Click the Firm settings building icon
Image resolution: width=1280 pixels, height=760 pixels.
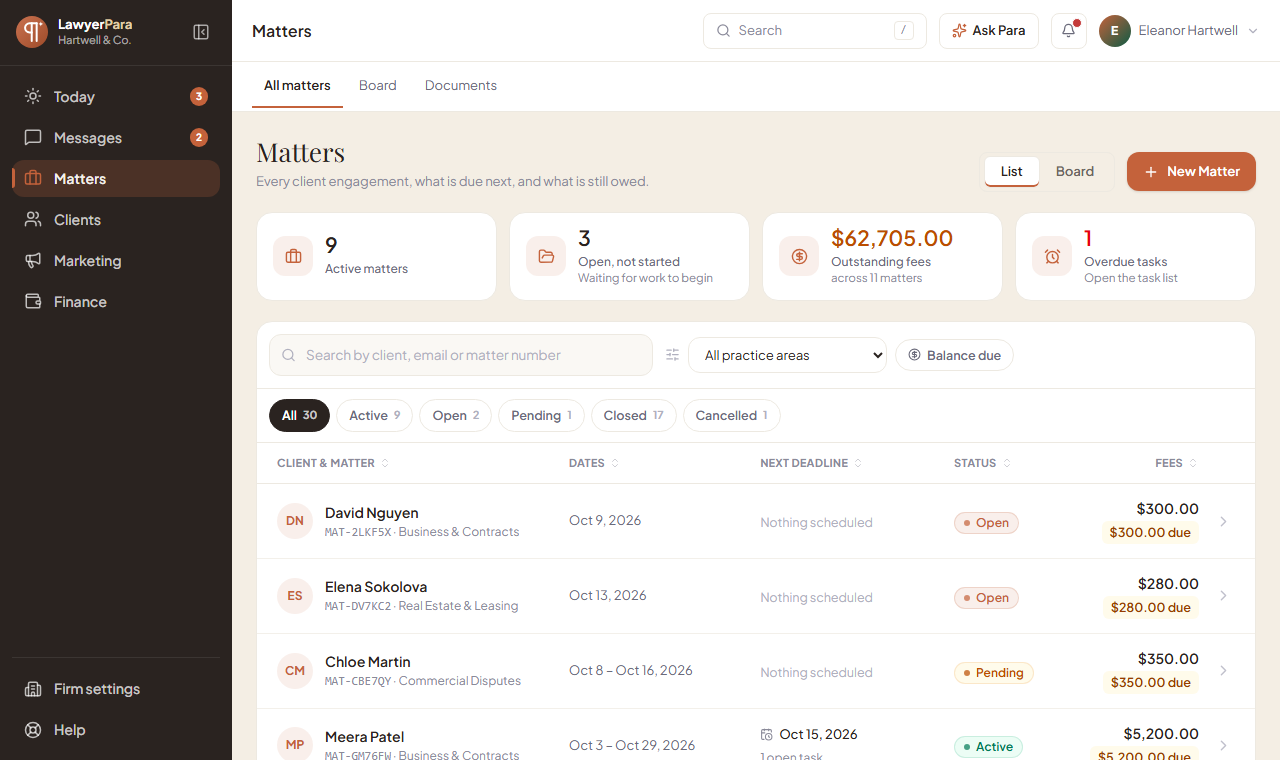33,689
